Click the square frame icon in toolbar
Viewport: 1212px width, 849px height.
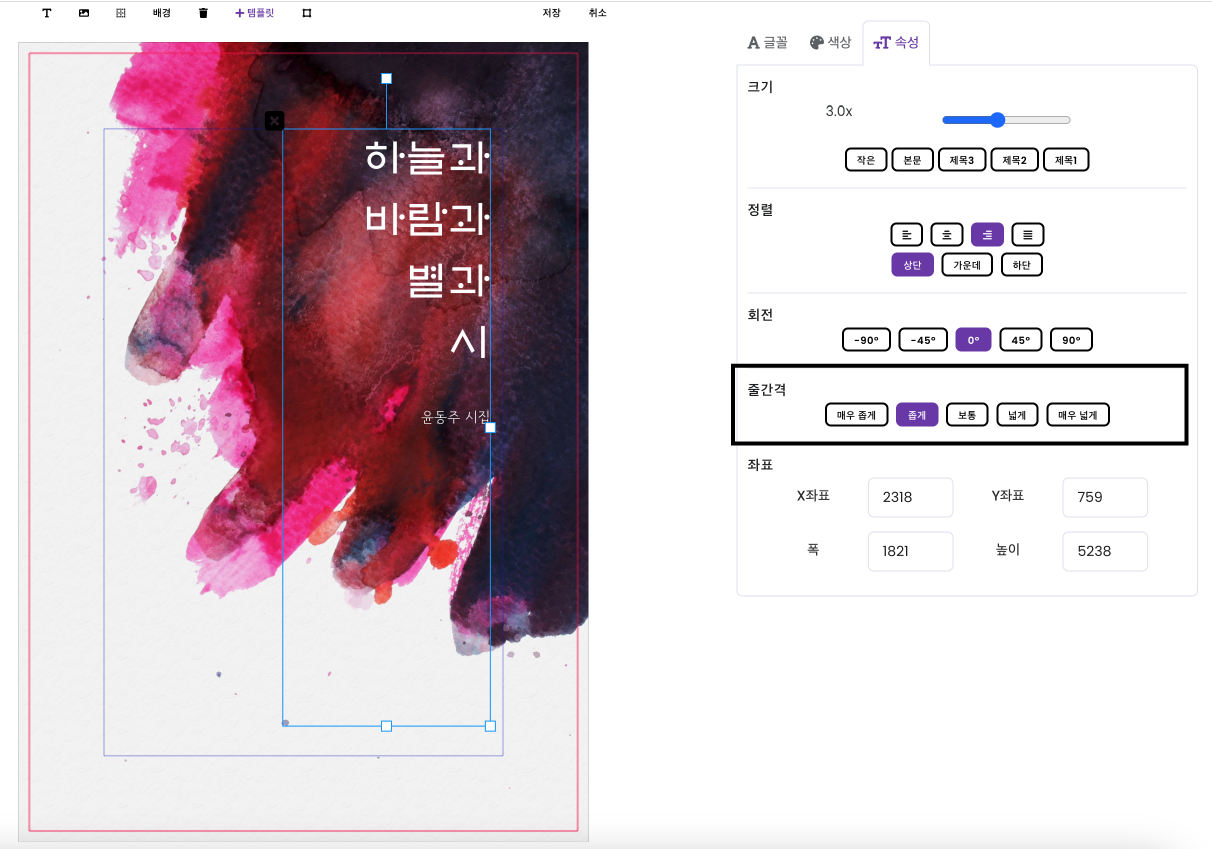[307, 13]
